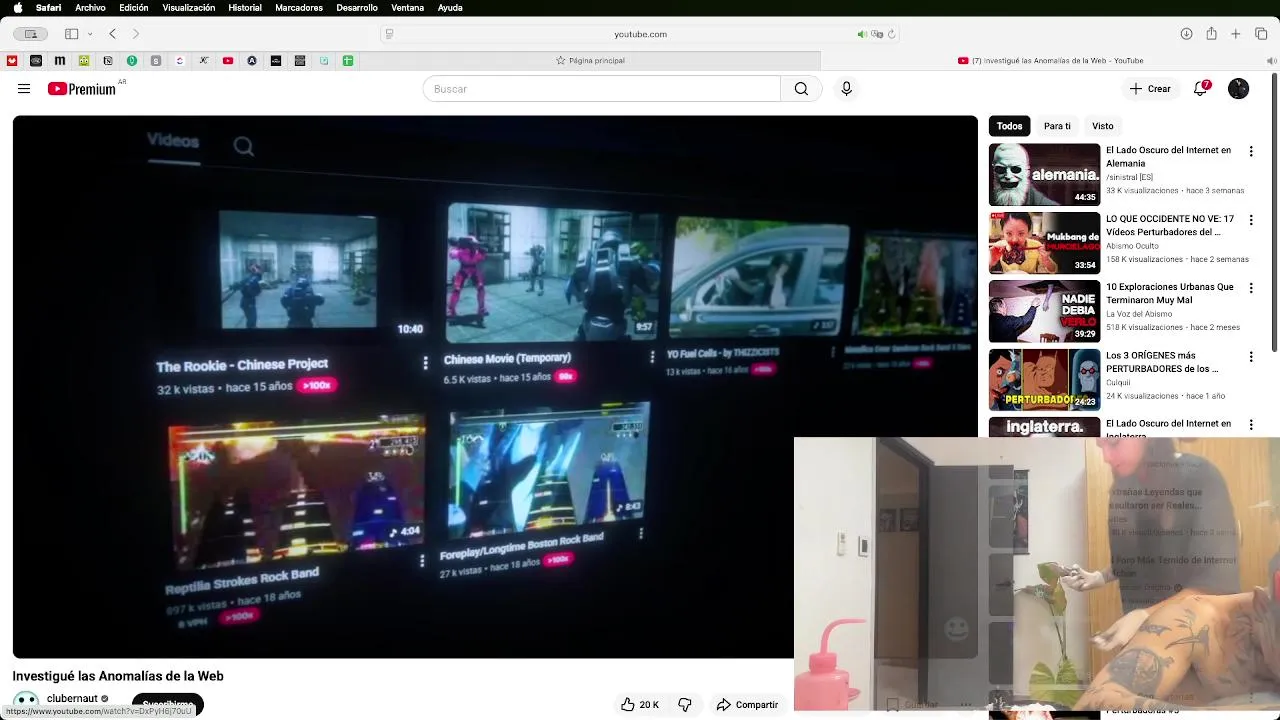This screenshot has width=1280, height=720.
Task: Open 'LO QUE OCCIDENTE NO VE' video title
Action: [1170, 225]
